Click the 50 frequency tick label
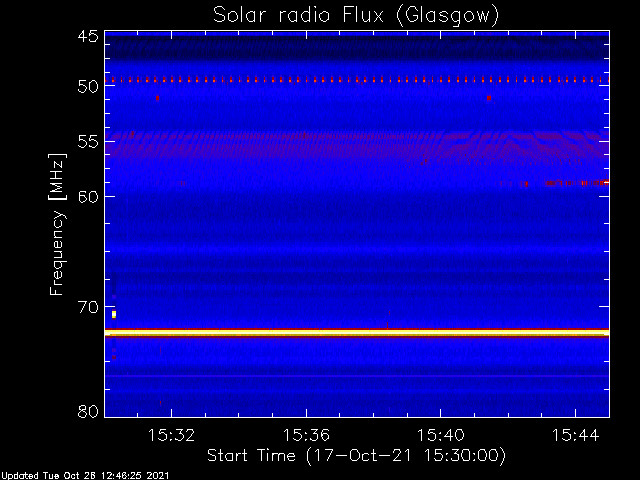This screenshot has height=480, width=640. (88, 86)
